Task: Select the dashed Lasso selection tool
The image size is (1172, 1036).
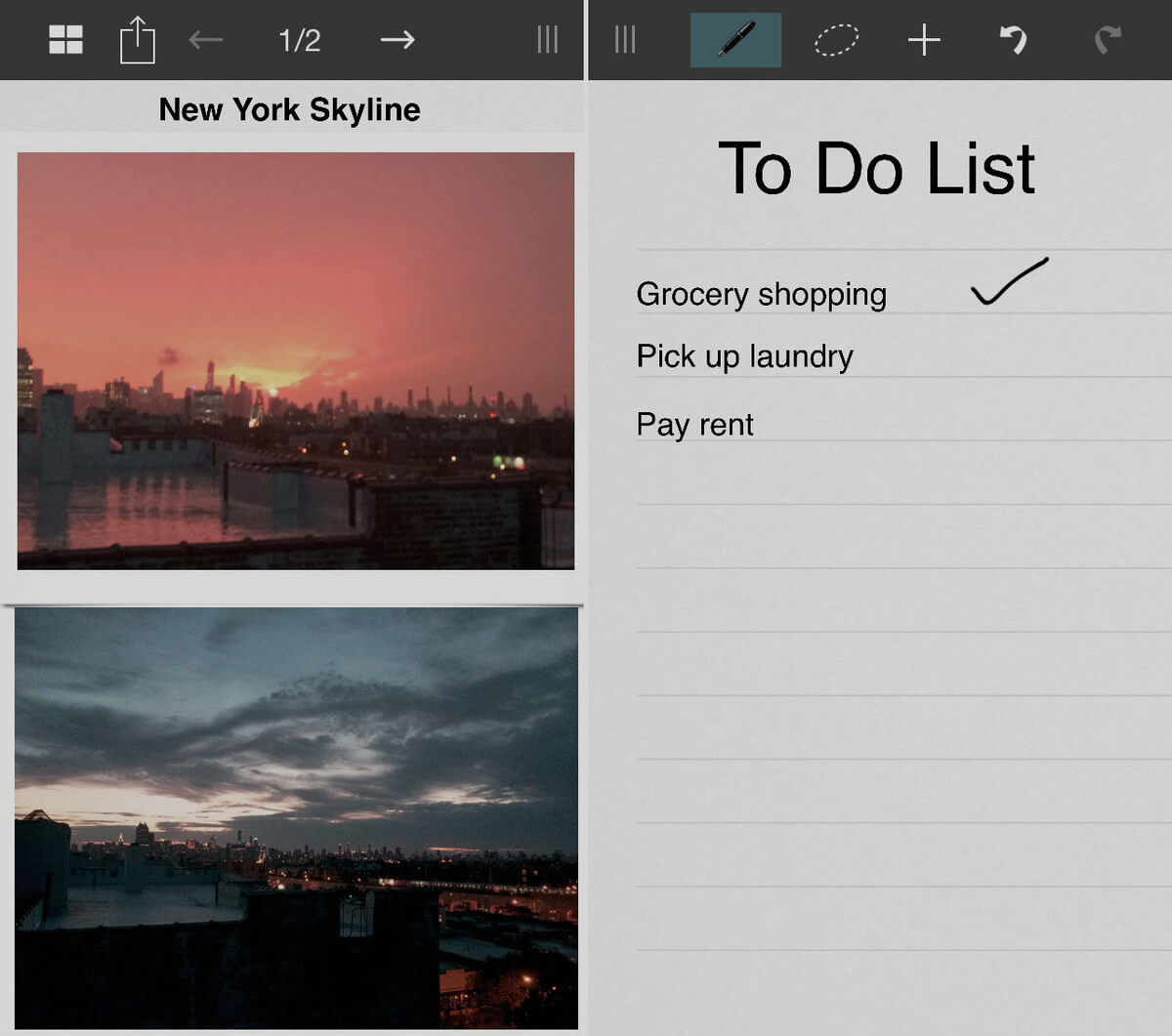Action: pos(836,40)
